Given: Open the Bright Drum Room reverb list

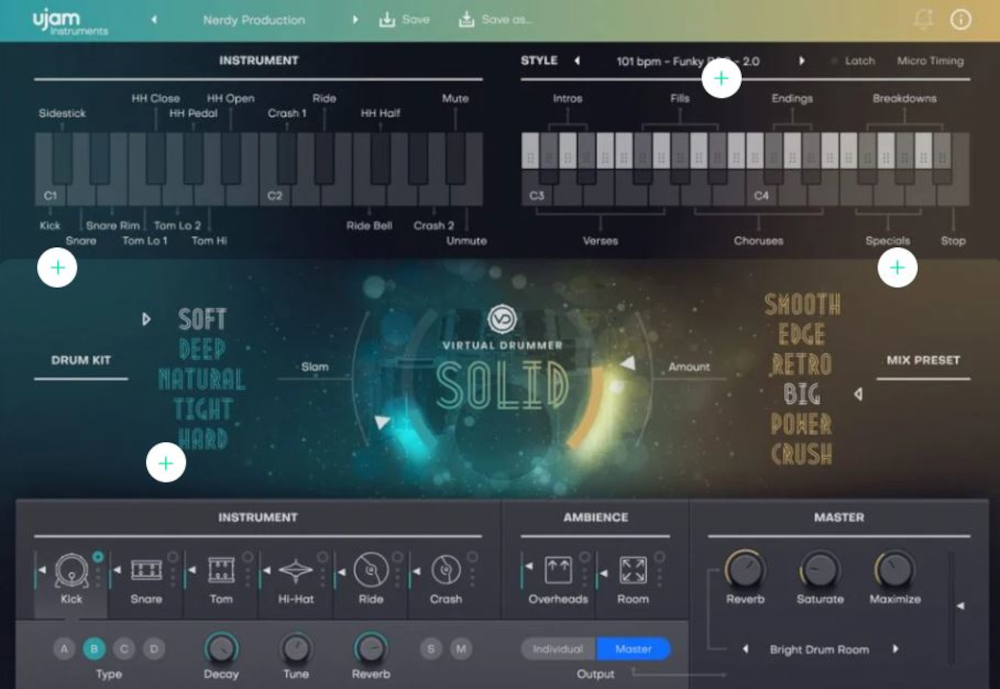Looking at the screenshot, I should 819,649.
